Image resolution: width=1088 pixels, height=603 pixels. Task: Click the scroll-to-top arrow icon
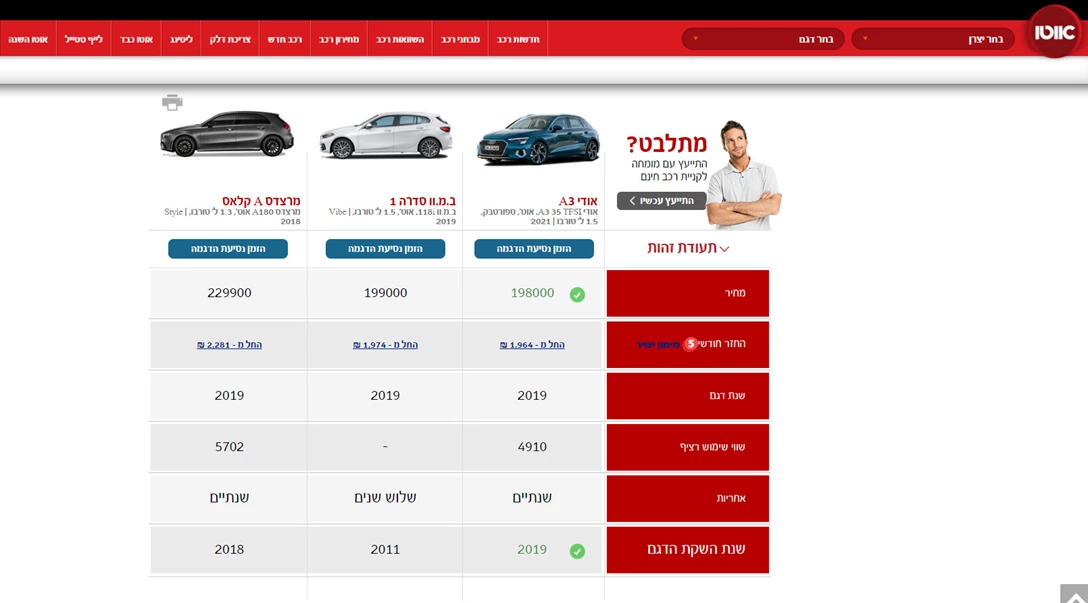click(x=1073, y=594)
